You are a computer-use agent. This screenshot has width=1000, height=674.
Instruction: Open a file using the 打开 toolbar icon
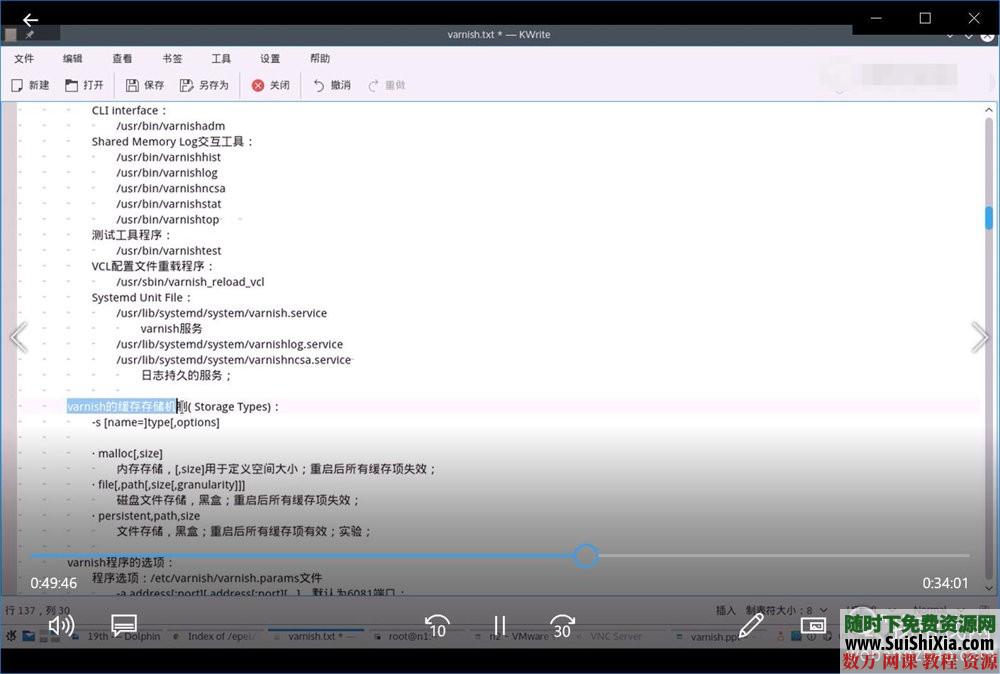(x=84, y=85)
